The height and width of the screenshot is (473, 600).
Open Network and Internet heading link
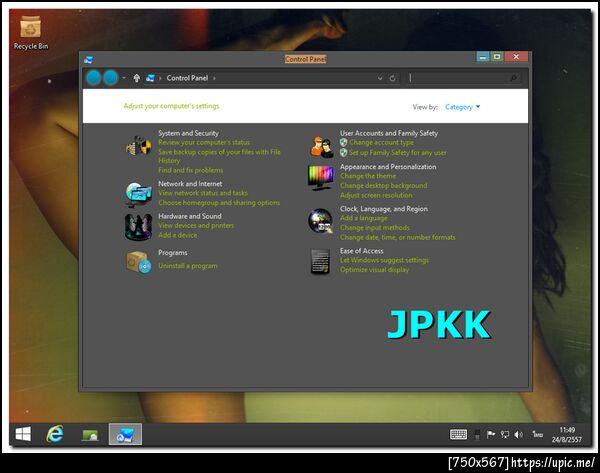click(190, 184)
